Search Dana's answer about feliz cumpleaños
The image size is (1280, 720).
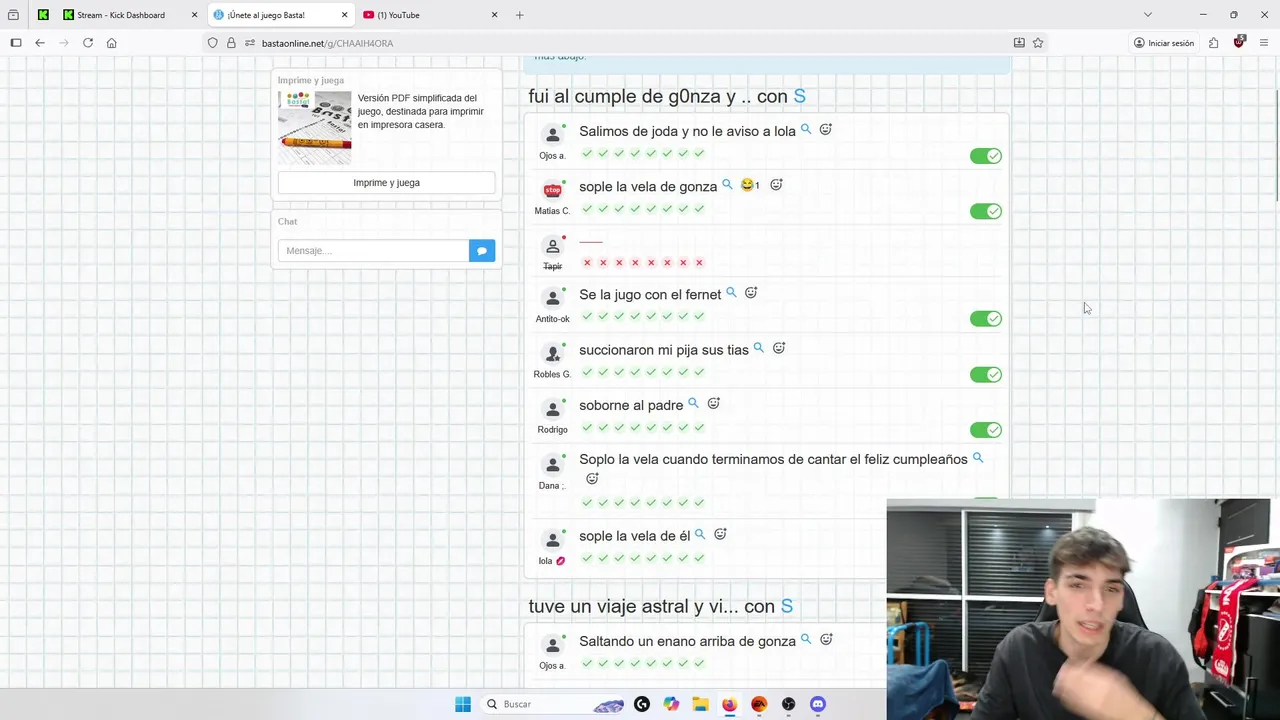[978, 458]
